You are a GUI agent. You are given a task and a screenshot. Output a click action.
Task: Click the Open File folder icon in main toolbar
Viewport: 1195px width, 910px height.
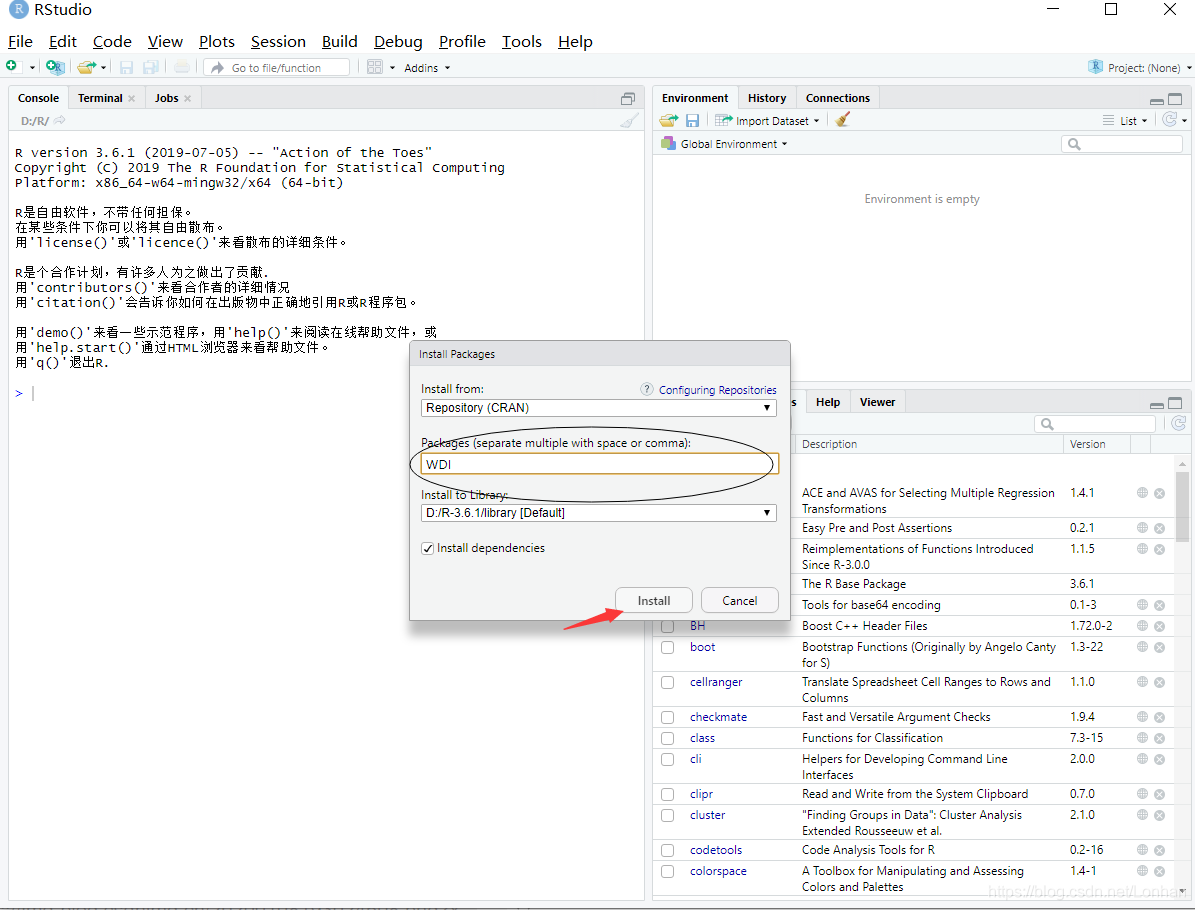pos(87,67)
